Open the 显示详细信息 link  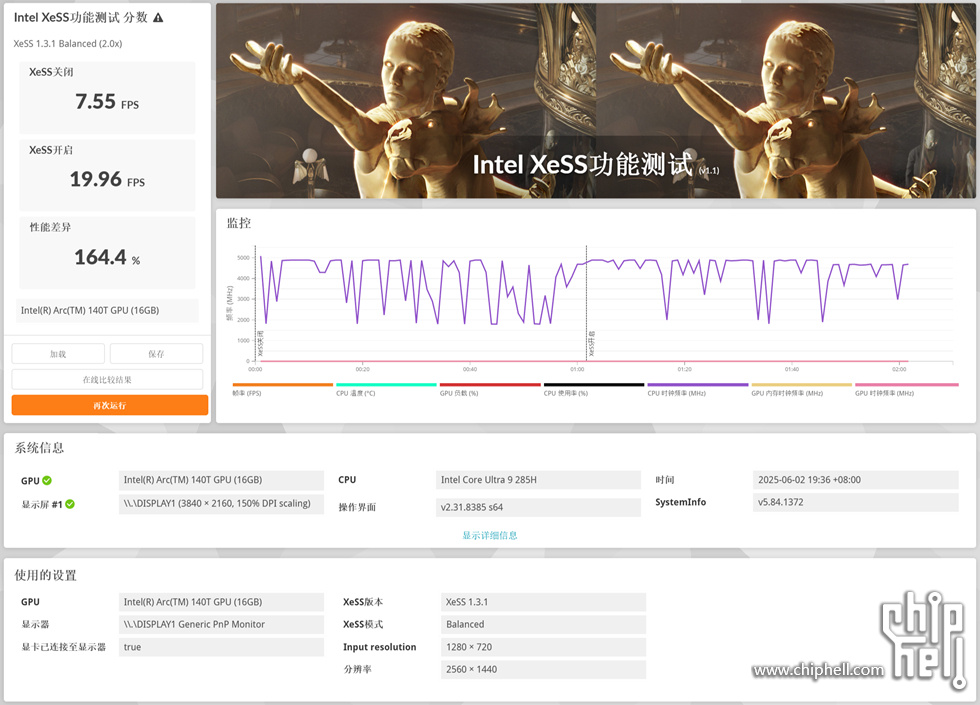click(489, 535)
